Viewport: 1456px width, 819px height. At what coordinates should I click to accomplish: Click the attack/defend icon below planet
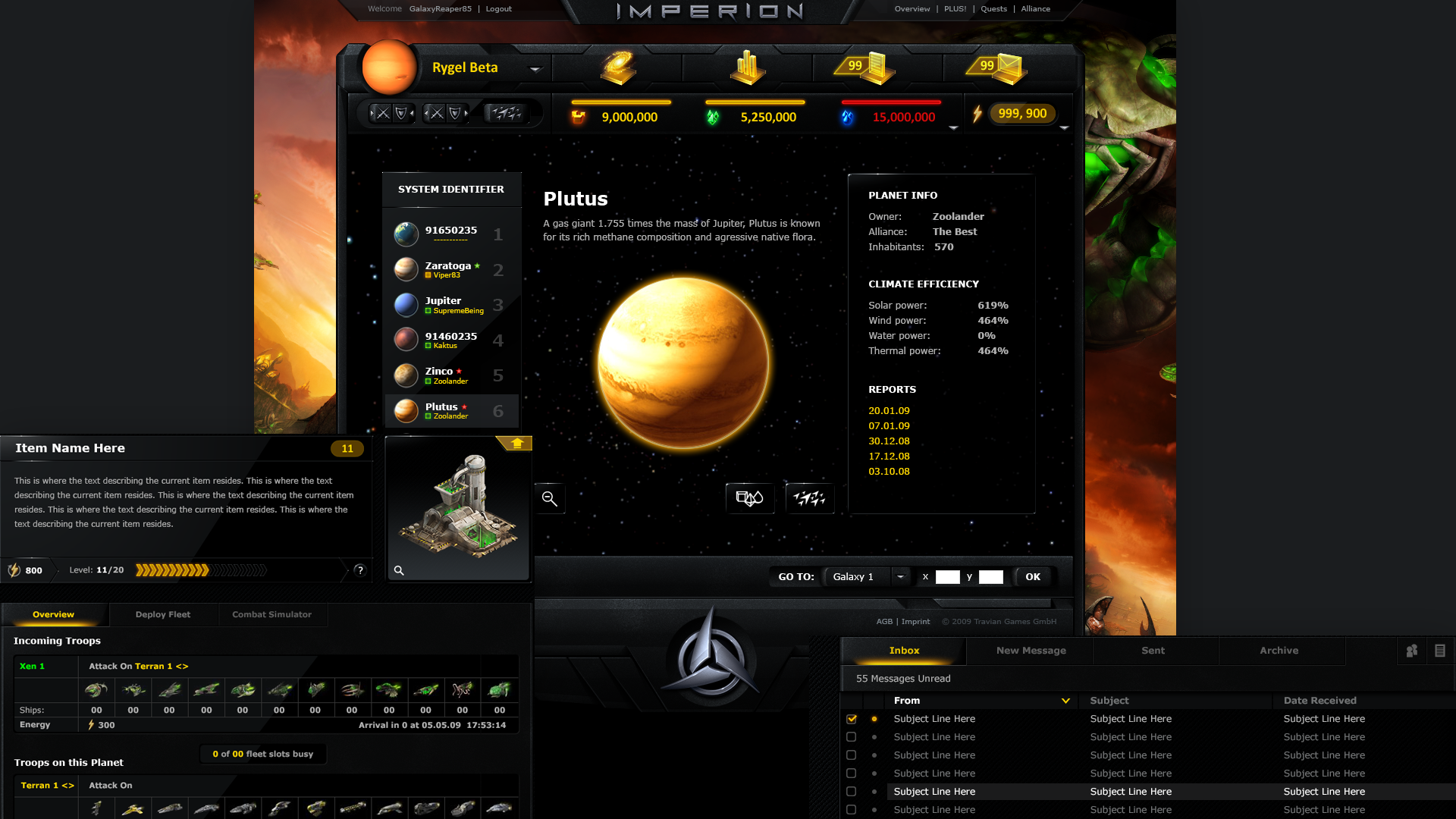(750, 498)
